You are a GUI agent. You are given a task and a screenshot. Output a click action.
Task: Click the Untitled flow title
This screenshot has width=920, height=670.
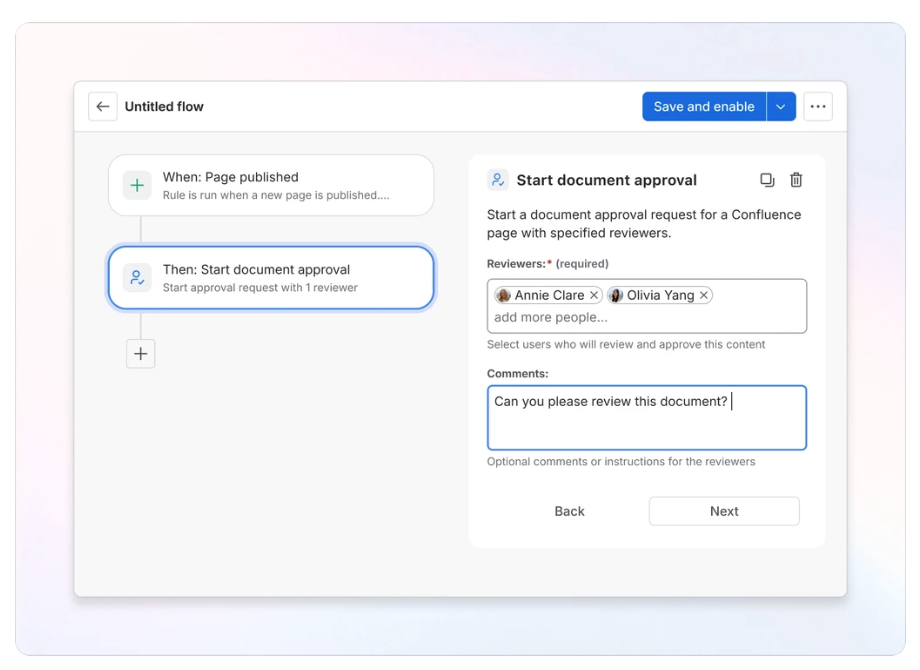164,107
